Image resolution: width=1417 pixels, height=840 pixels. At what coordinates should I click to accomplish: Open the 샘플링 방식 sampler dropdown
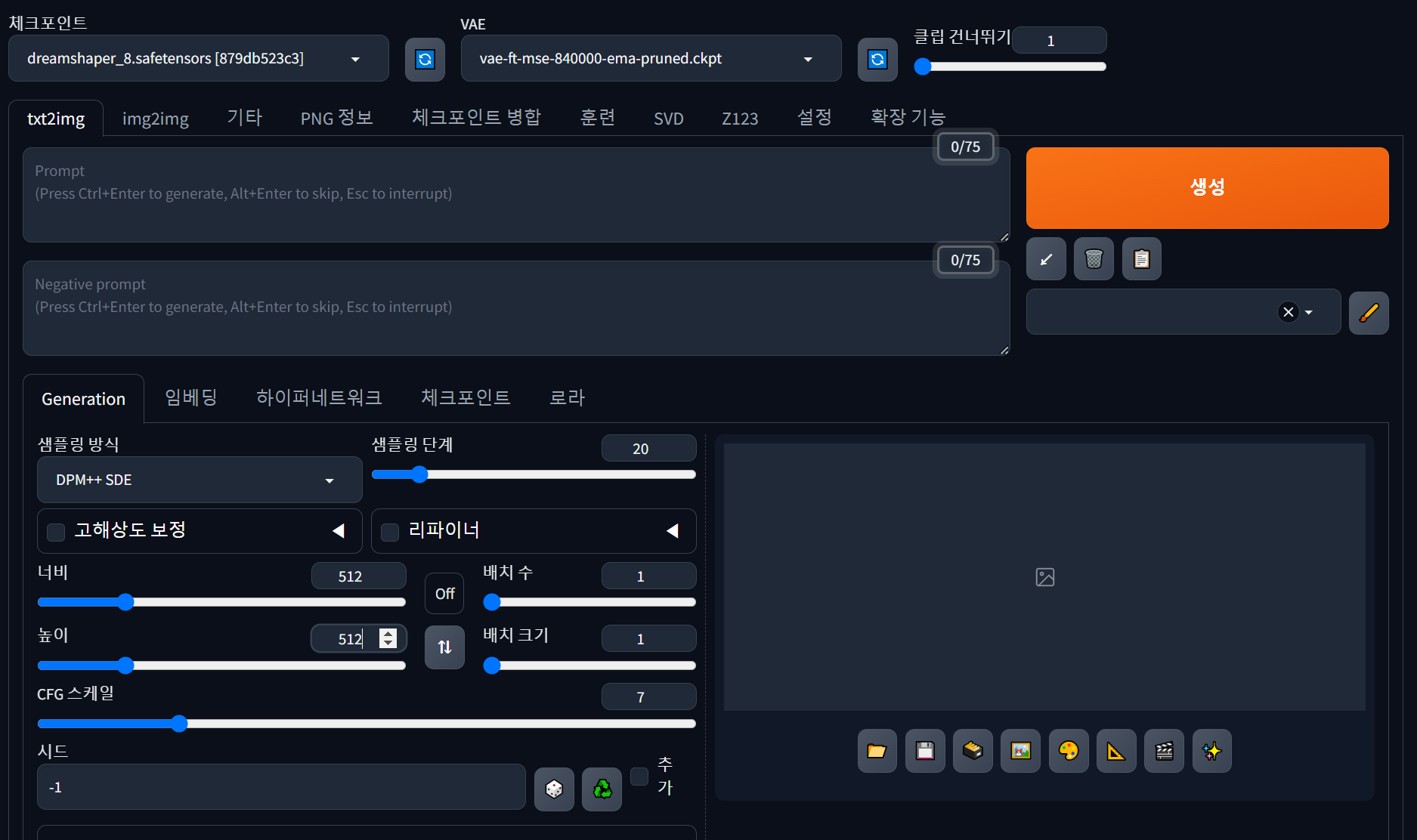click(200, 480)
